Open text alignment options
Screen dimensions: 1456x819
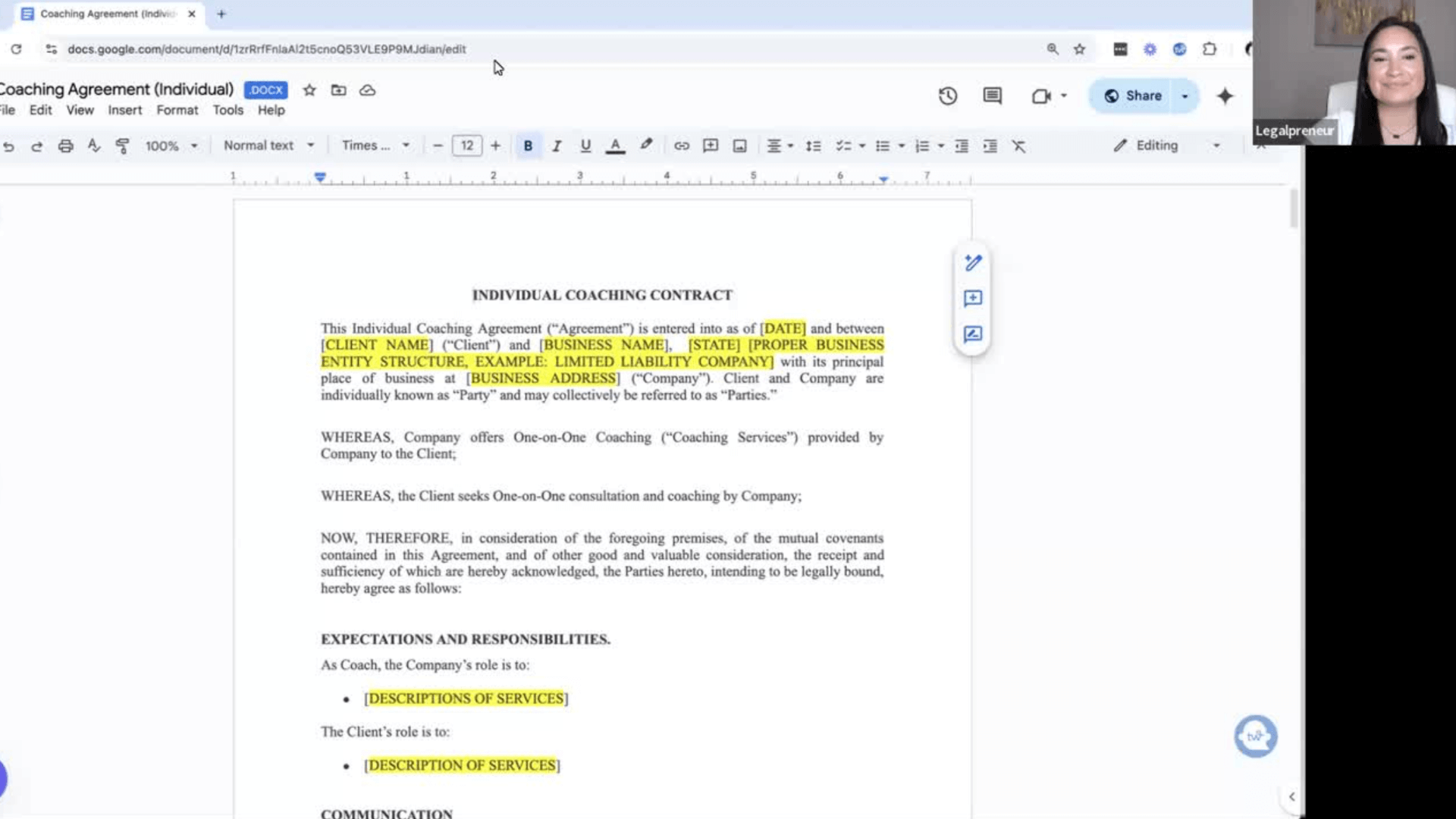pos(779,146)
